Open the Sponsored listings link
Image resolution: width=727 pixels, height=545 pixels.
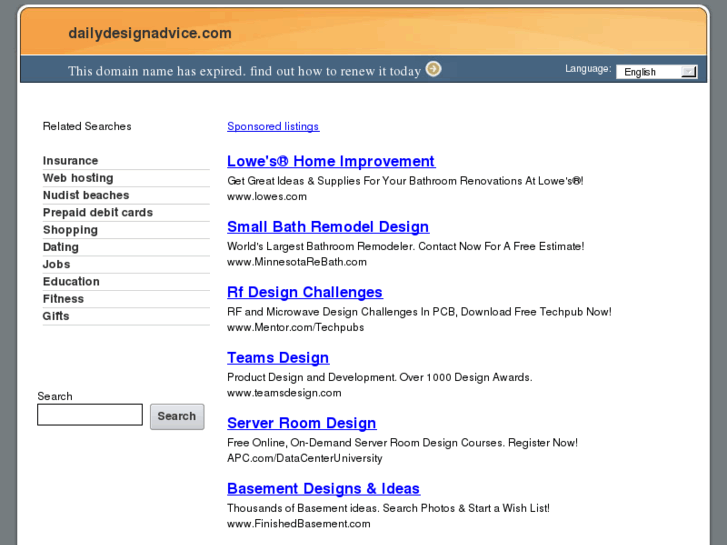[273, 126]
